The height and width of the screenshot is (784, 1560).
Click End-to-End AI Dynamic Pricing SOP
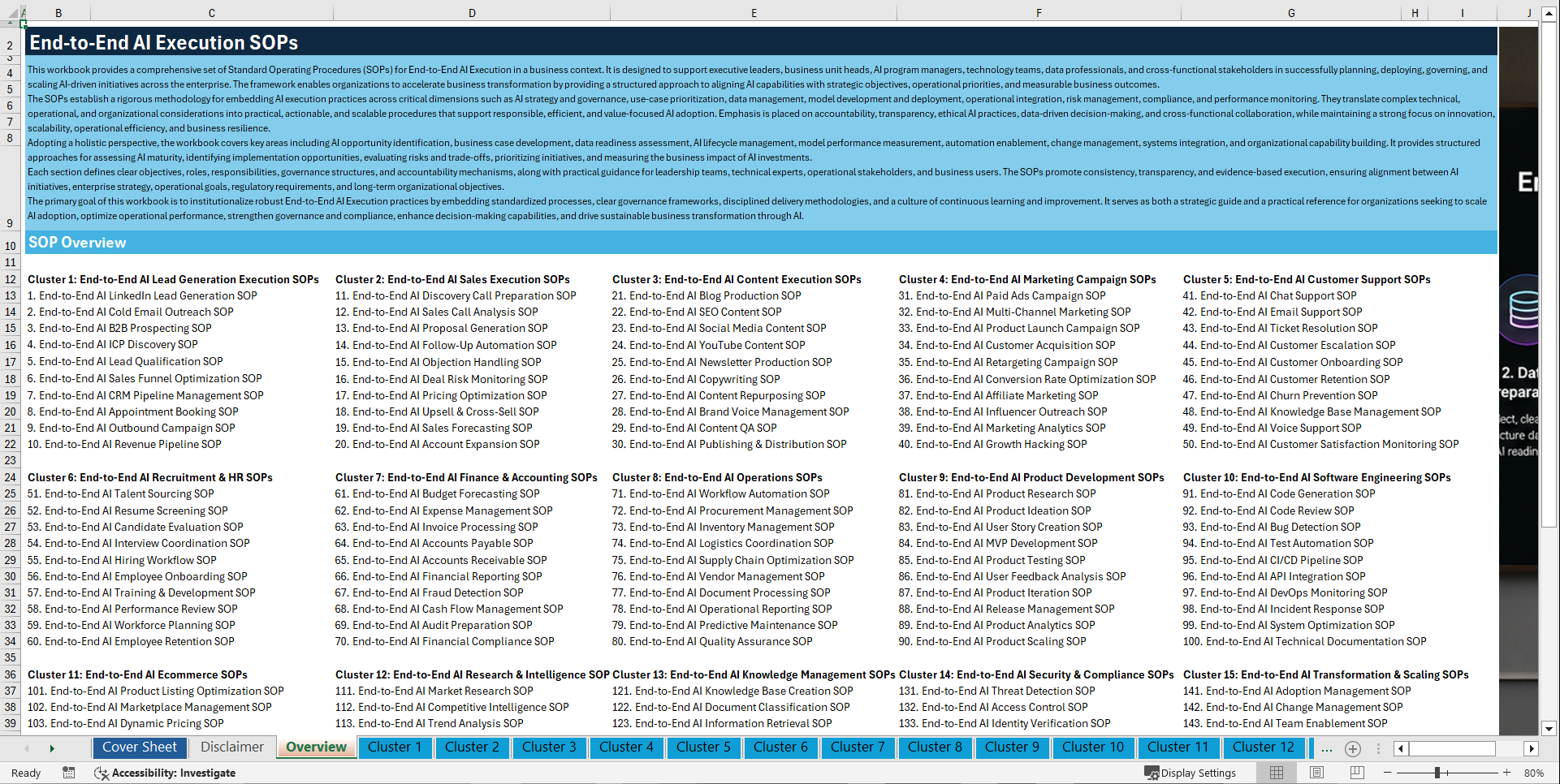click(x=126, y=723)
